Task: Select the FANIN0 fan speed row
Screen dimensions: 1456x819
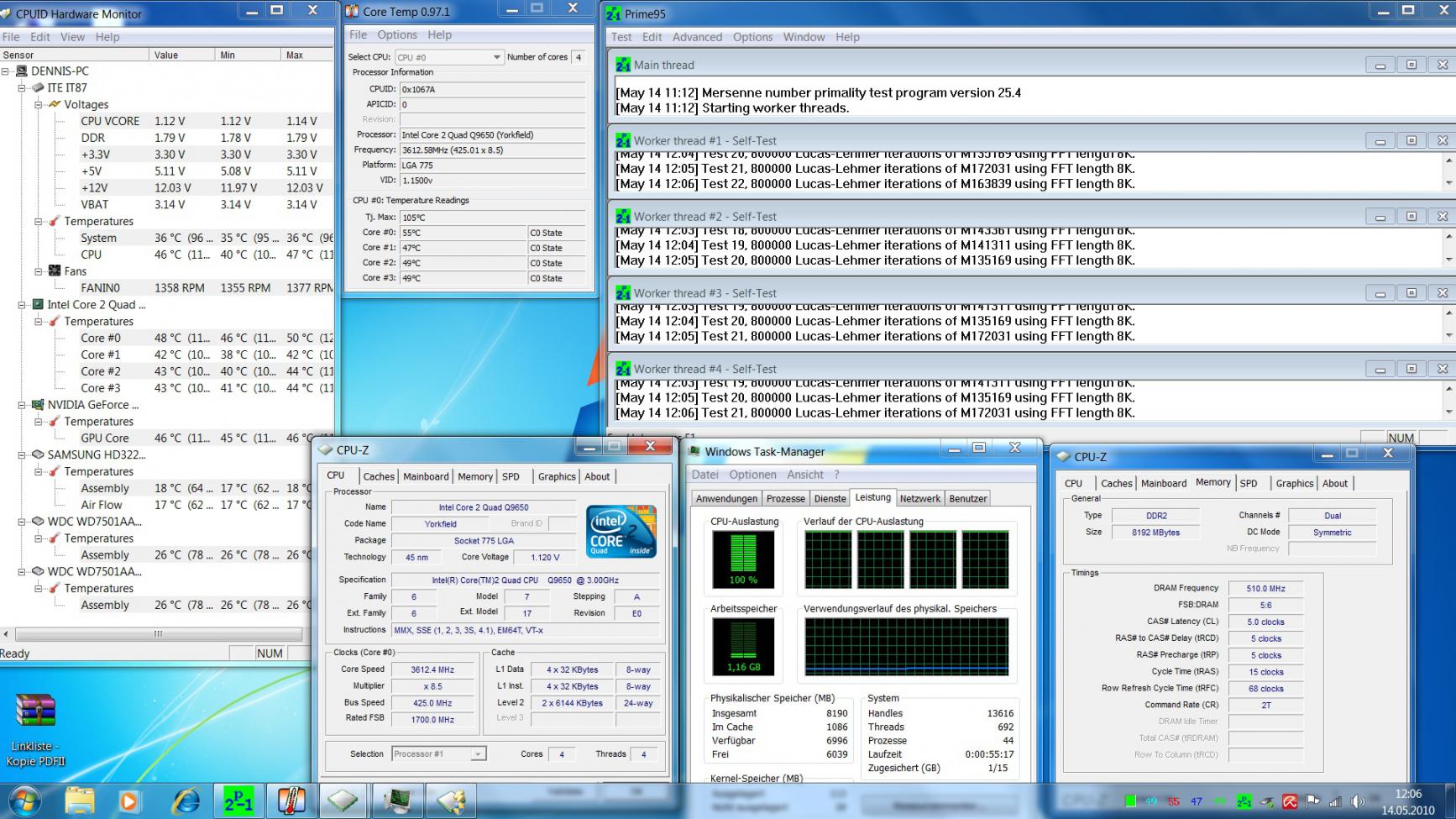Action: click(207, 287)
